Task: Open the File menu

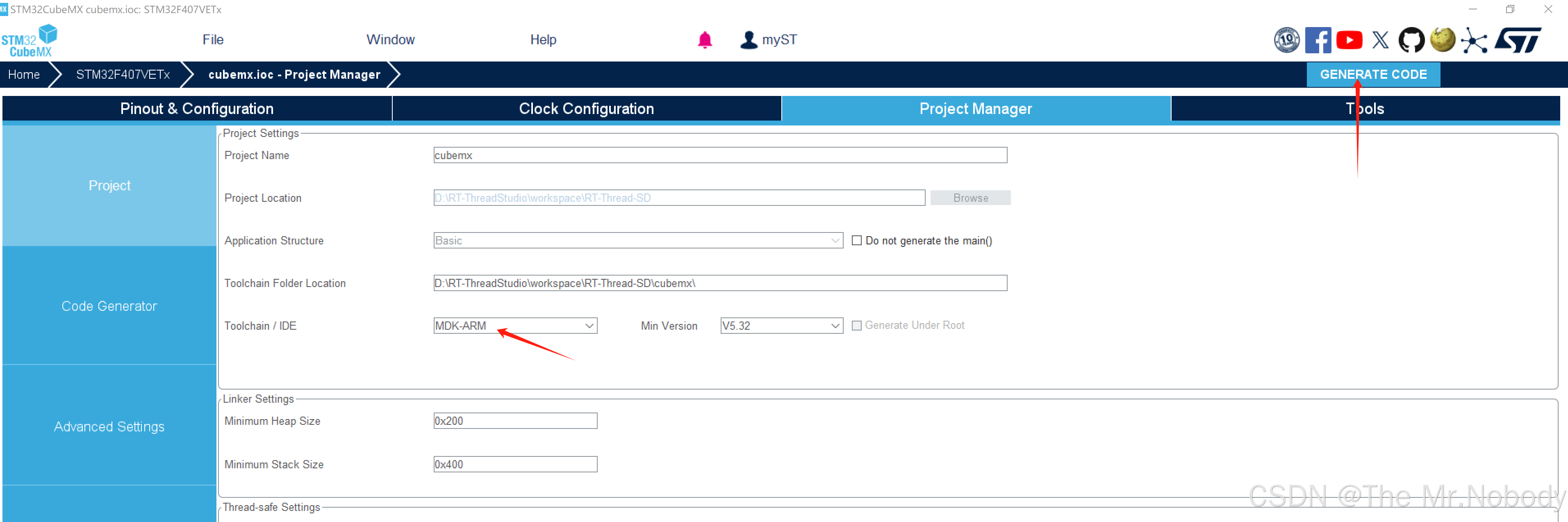Action: tap(213, 40)
